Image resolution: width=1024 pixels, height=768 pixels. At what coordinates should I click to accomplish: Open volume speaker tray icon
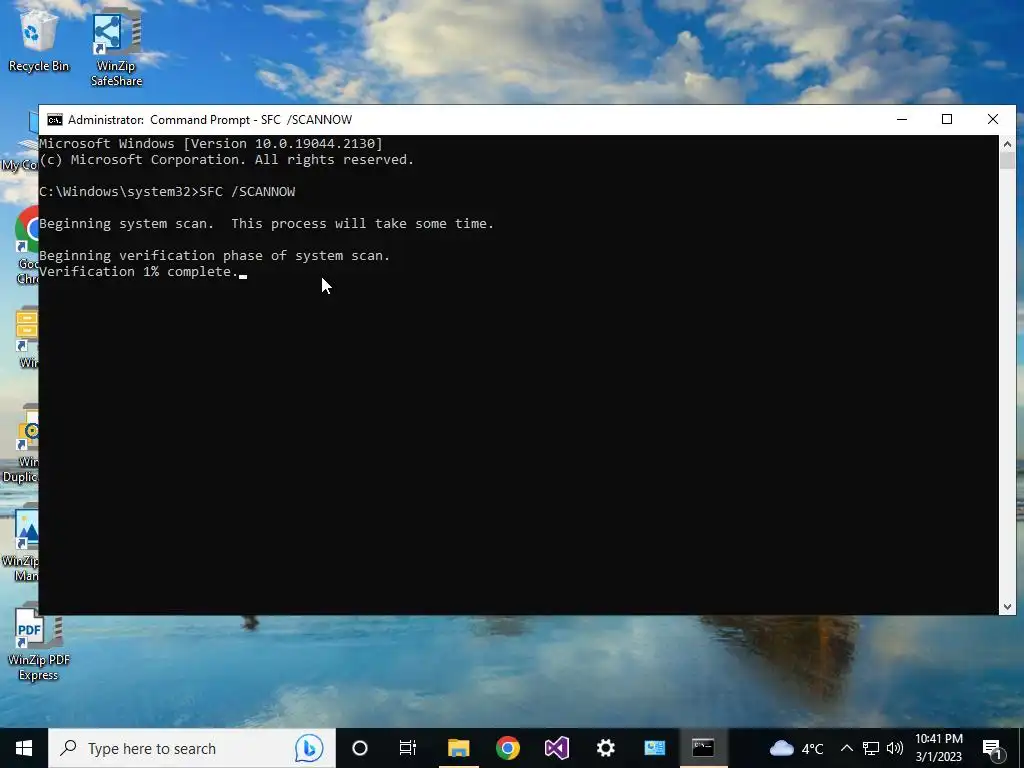coord(895,748)
